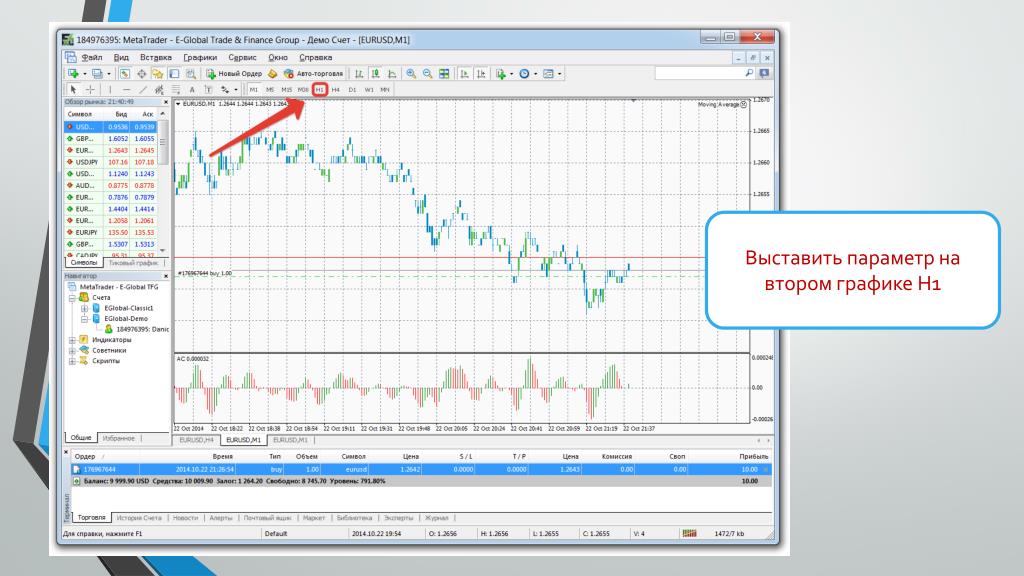Open the chart templates icon
1024x576 pixels.
(x=548, y=74)
